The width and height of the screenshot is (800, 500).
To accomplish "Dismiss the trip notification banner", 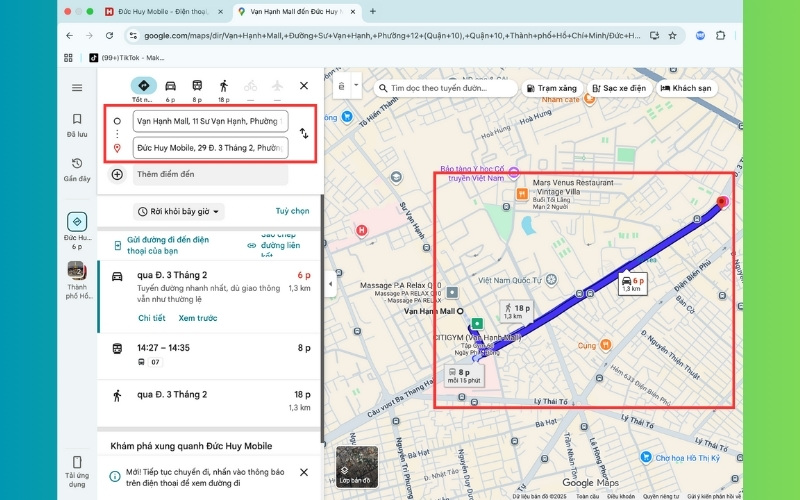I will point(304,472).
